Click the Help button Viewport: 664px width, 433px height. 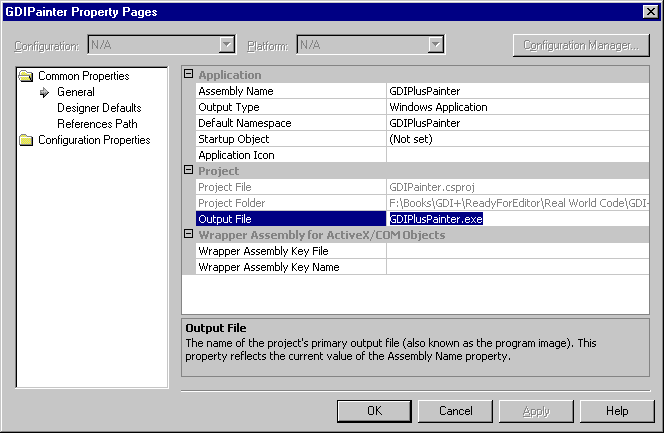coord(617,411)
